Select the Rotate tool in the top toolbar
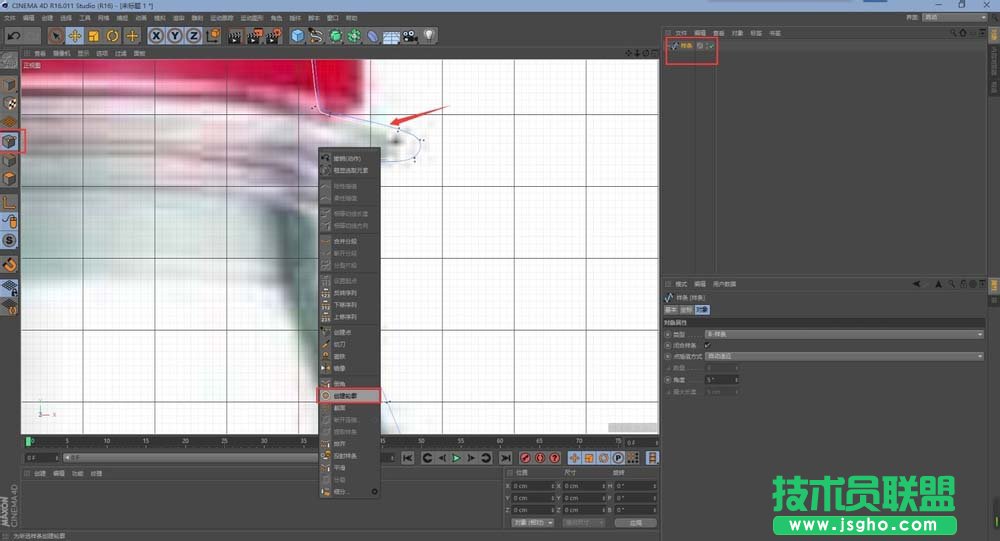Viewport: 1000px width, 541px height. tap(112, 36)
